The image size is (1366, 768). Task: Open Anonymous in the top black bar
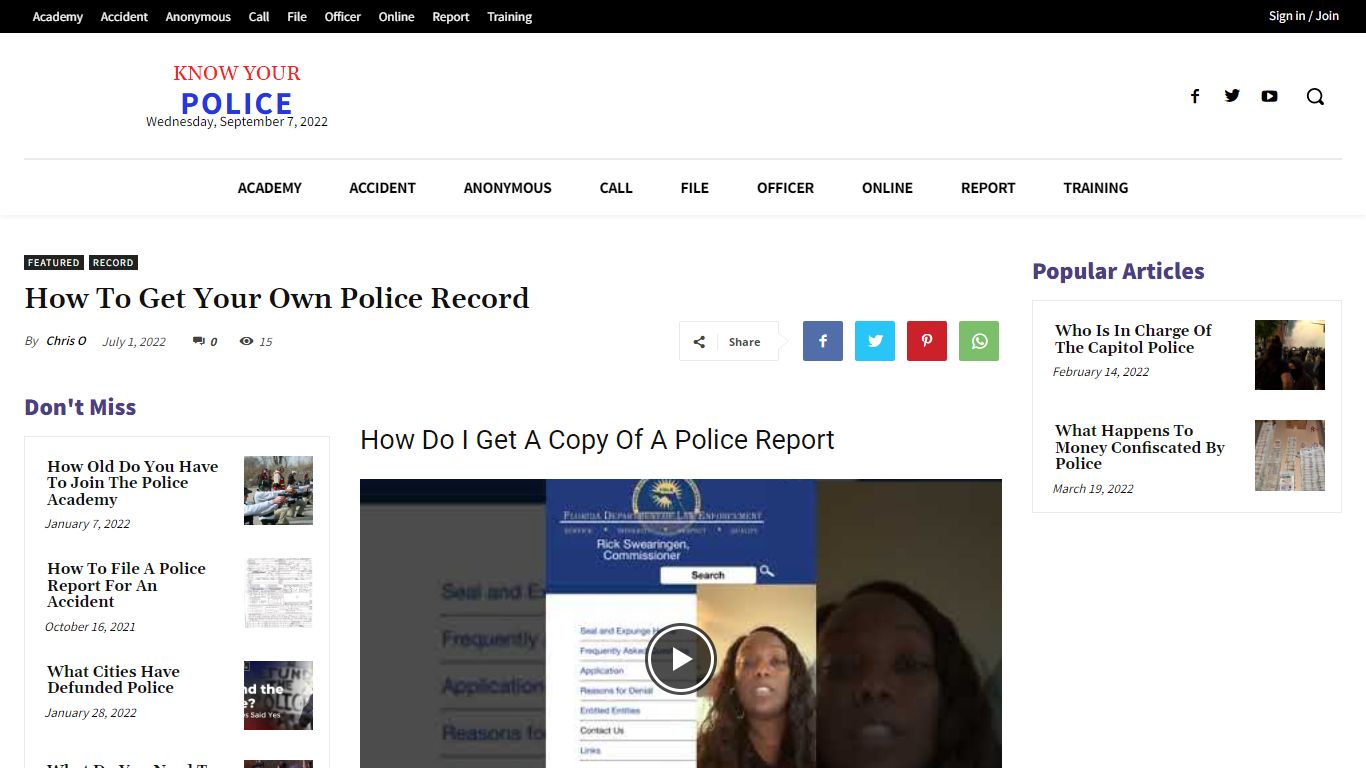coord(198,16)
